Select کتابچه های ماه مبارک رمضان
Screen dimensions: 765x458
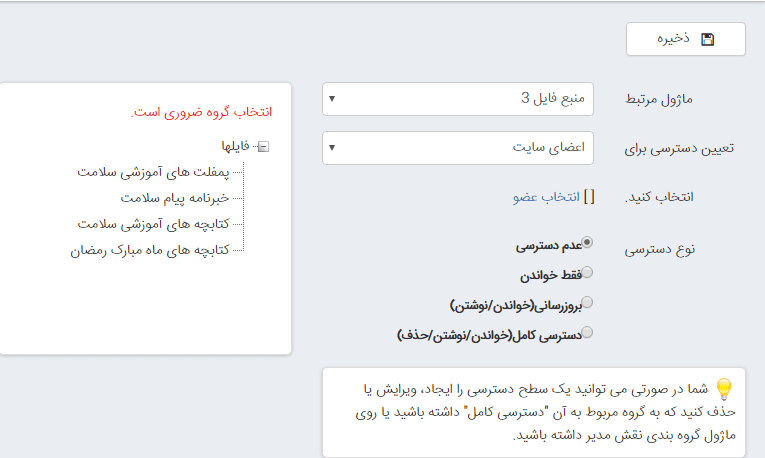pos(143,249)
